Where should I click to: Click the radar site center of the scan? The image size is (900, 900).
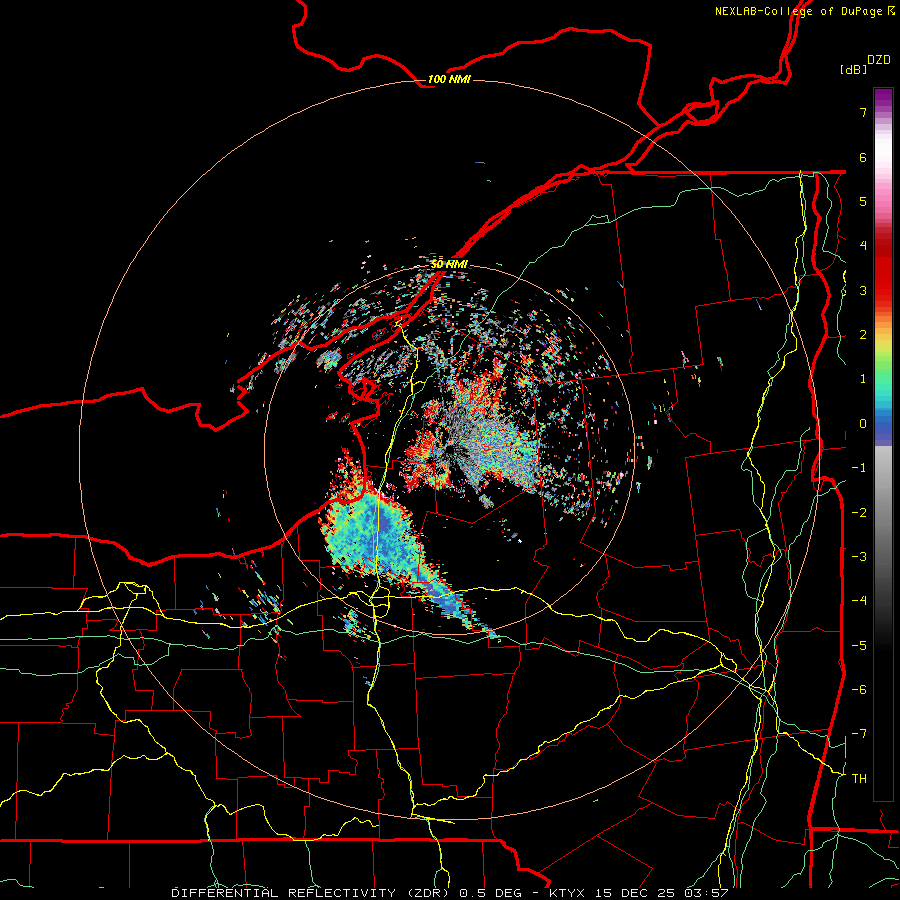[449, 450]
